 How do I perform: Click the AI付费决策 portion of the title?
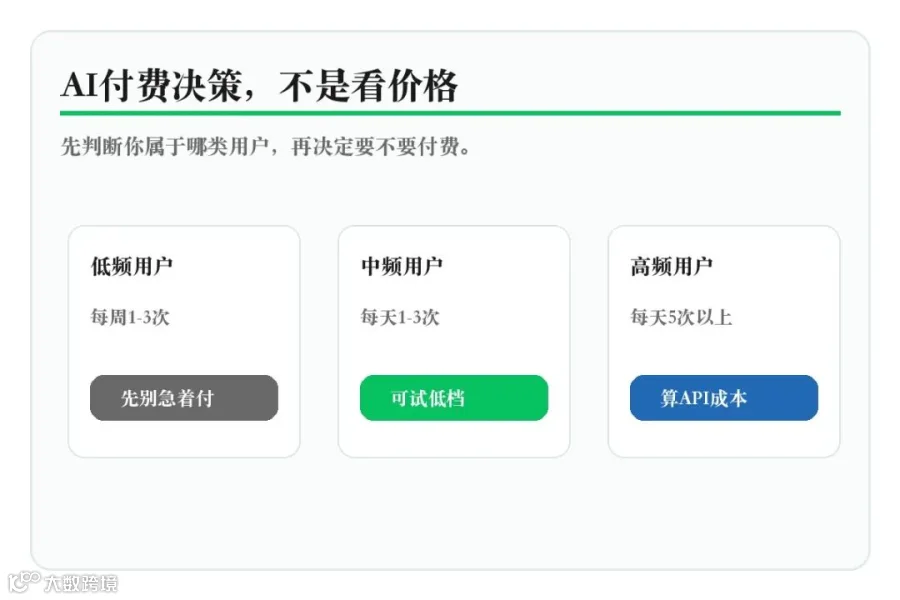151,86
